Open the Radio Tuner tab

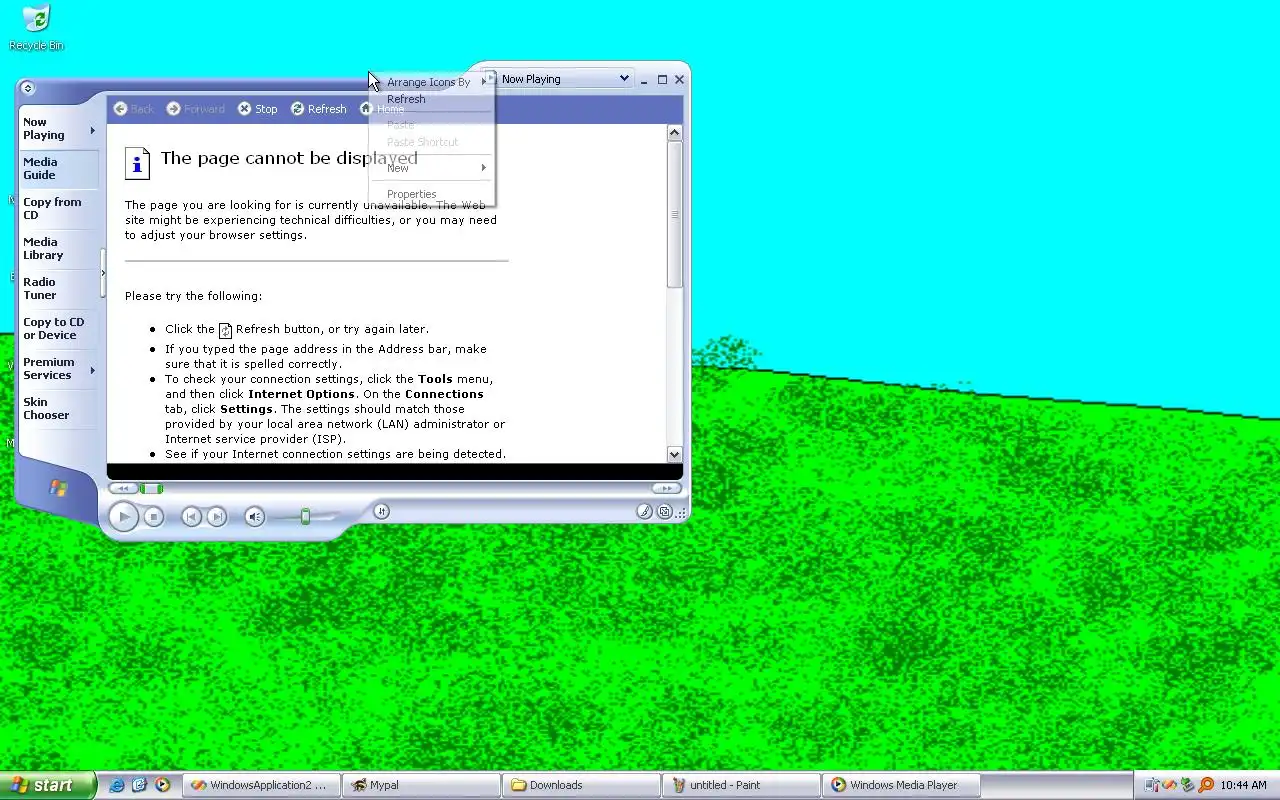click(58, 289)
